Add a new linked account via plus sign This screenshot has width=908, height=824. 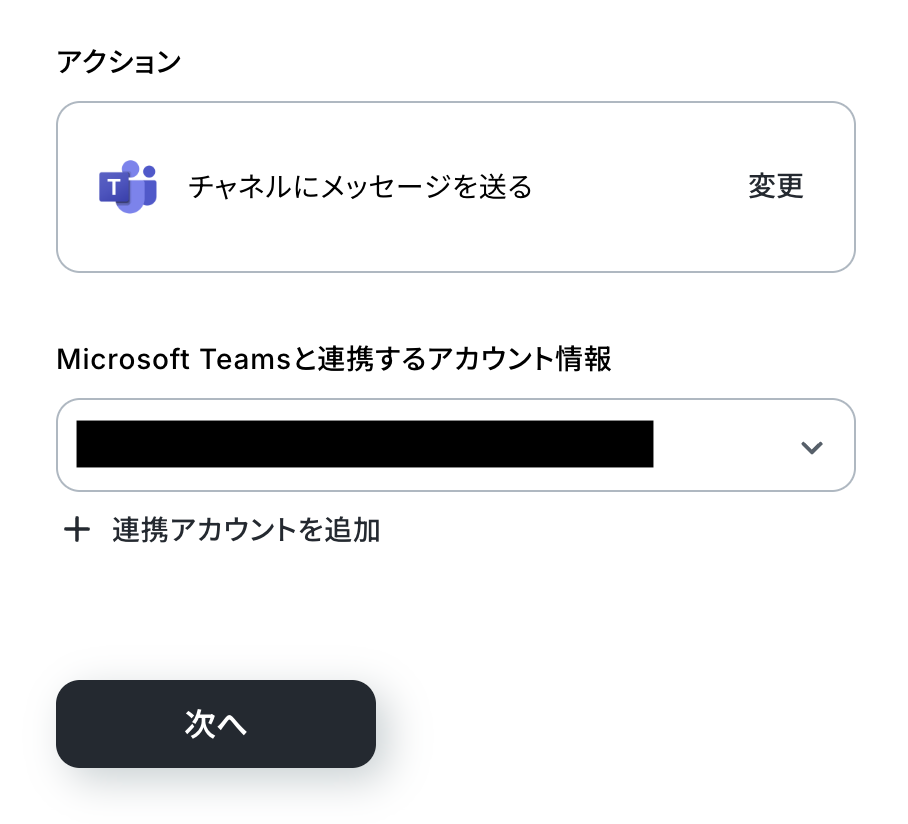[76, 530]
